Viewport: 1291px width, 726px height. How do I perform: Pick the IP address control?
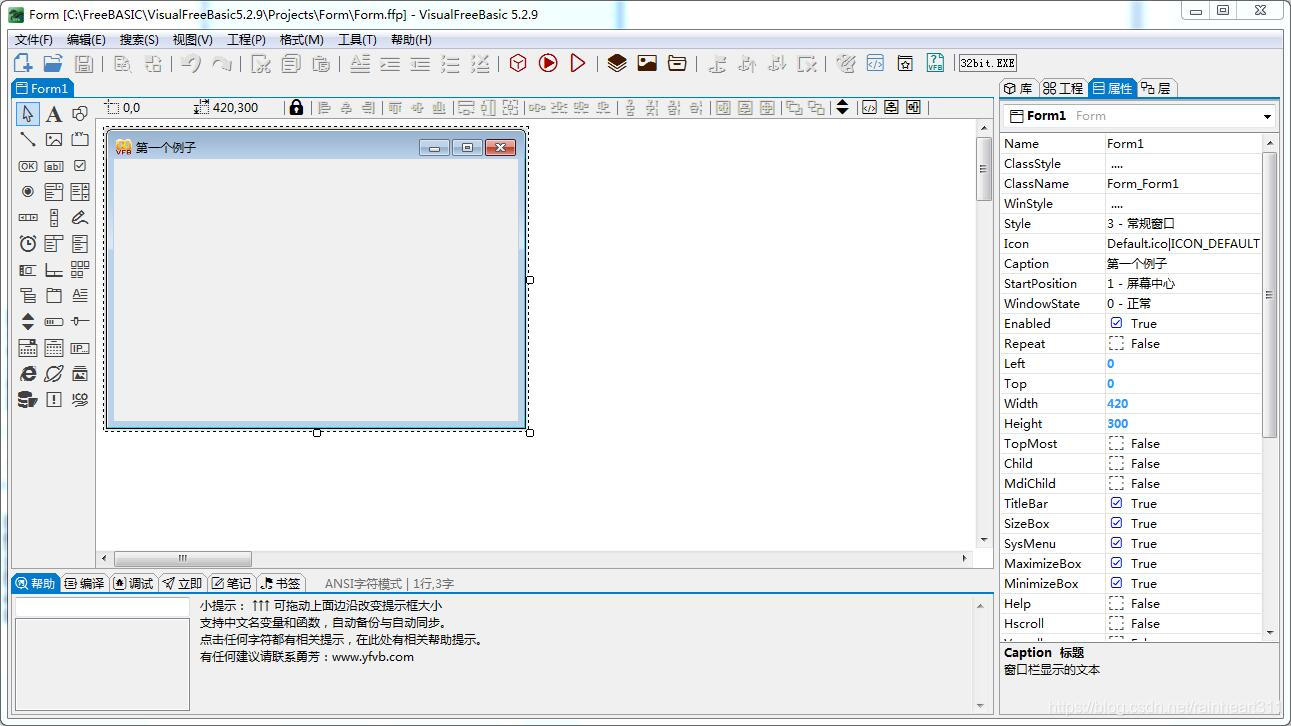pos(80,348)
